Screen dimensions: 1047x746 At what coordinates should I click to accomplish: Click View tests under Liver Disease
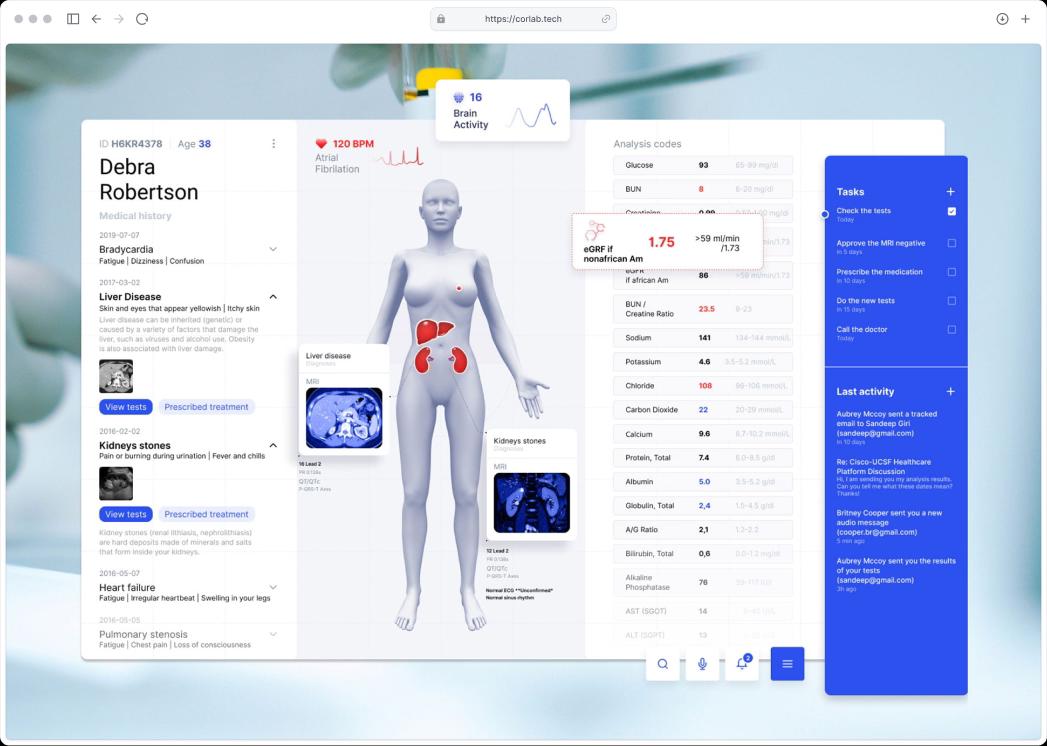[126, 407]
